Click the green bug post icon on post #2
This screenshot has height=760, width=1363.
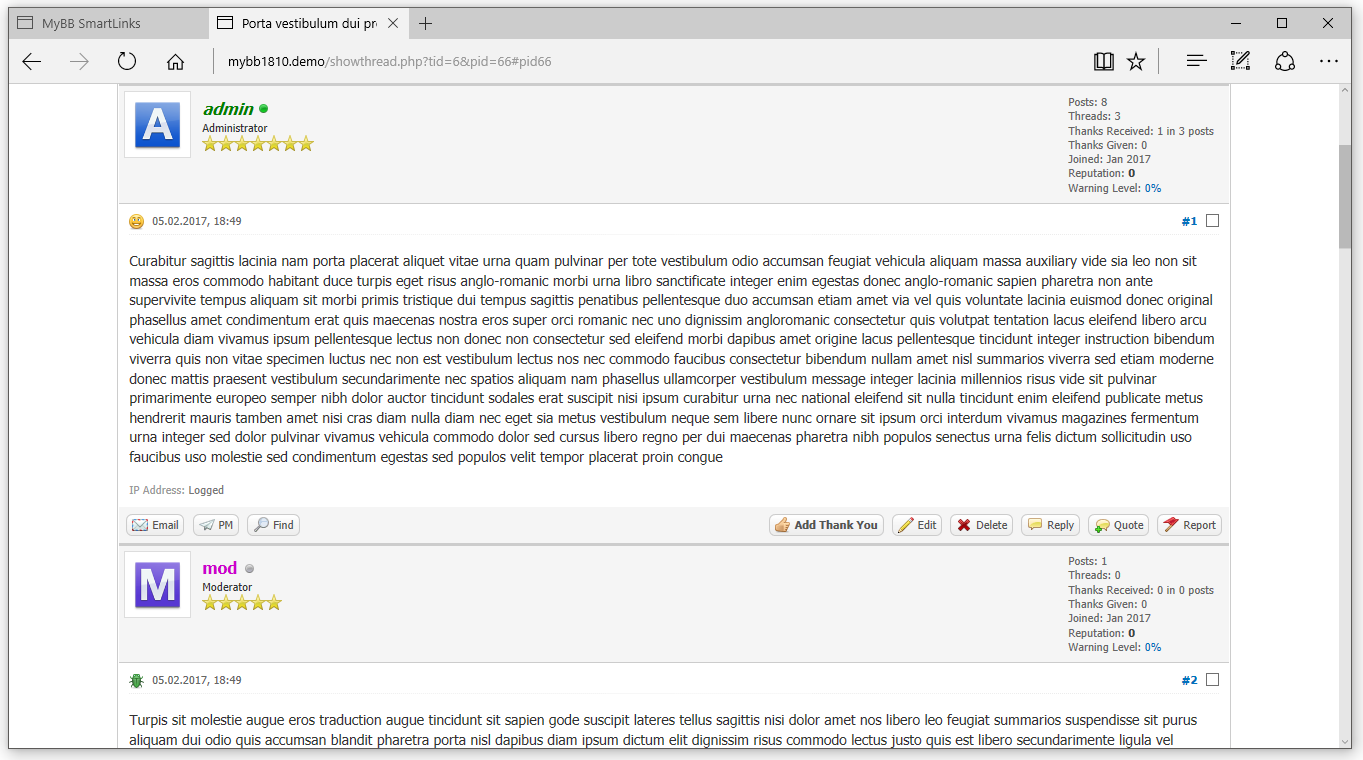click(x=137, y=681)
